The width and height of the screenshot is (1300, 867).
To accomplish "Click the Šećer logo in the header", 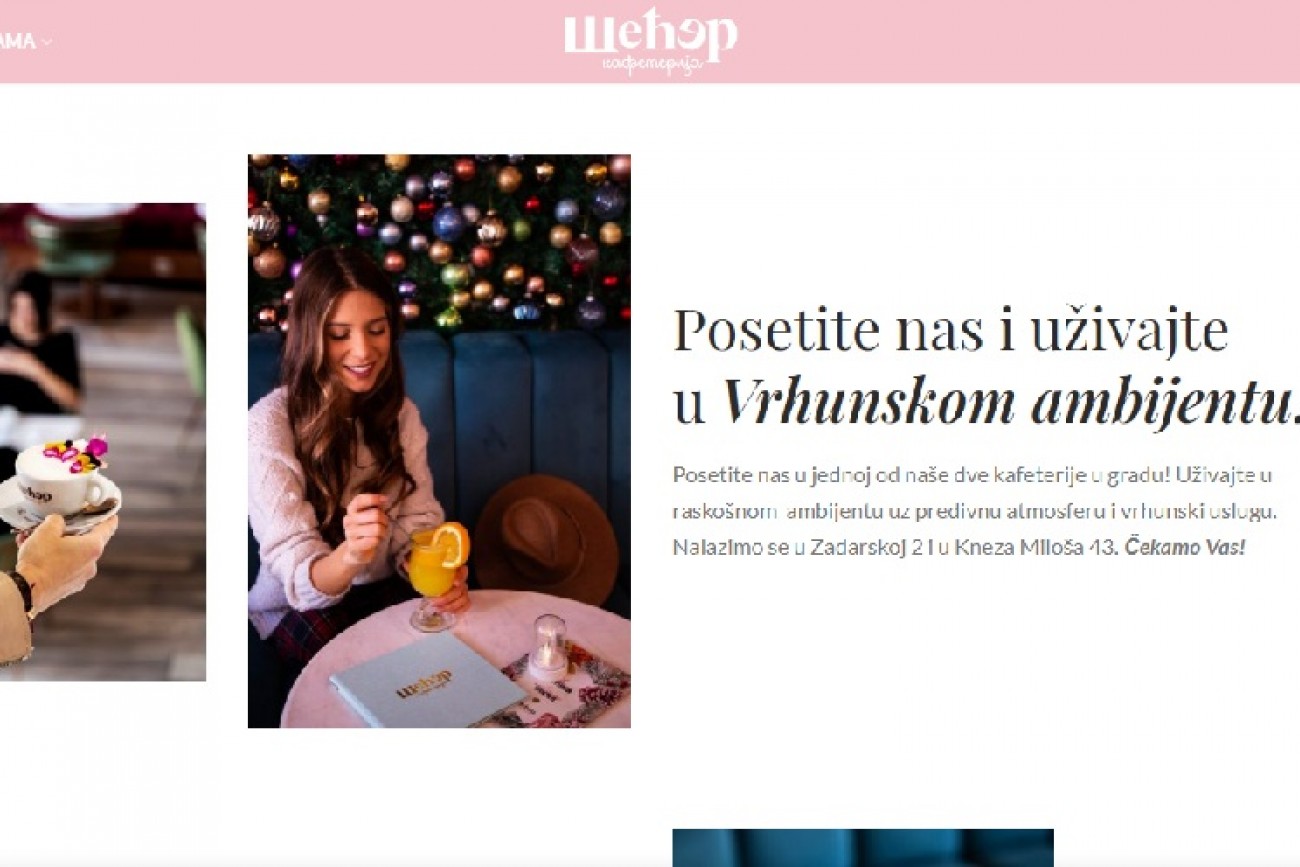I will [650, 41].
